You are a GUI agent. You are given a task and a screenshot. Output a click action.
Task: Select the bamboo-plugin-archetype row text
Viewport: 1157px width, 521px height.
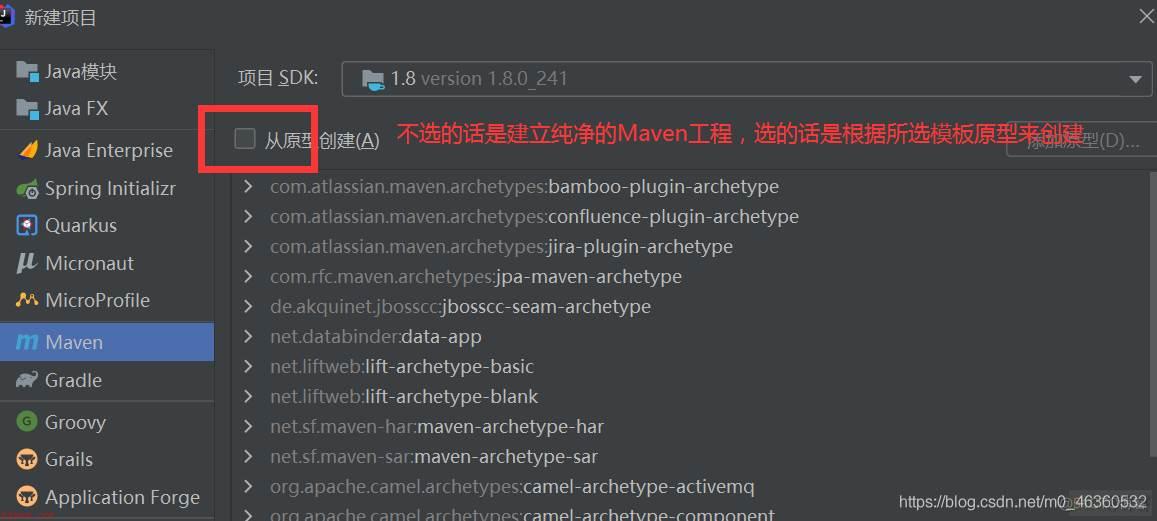(525, 187)
